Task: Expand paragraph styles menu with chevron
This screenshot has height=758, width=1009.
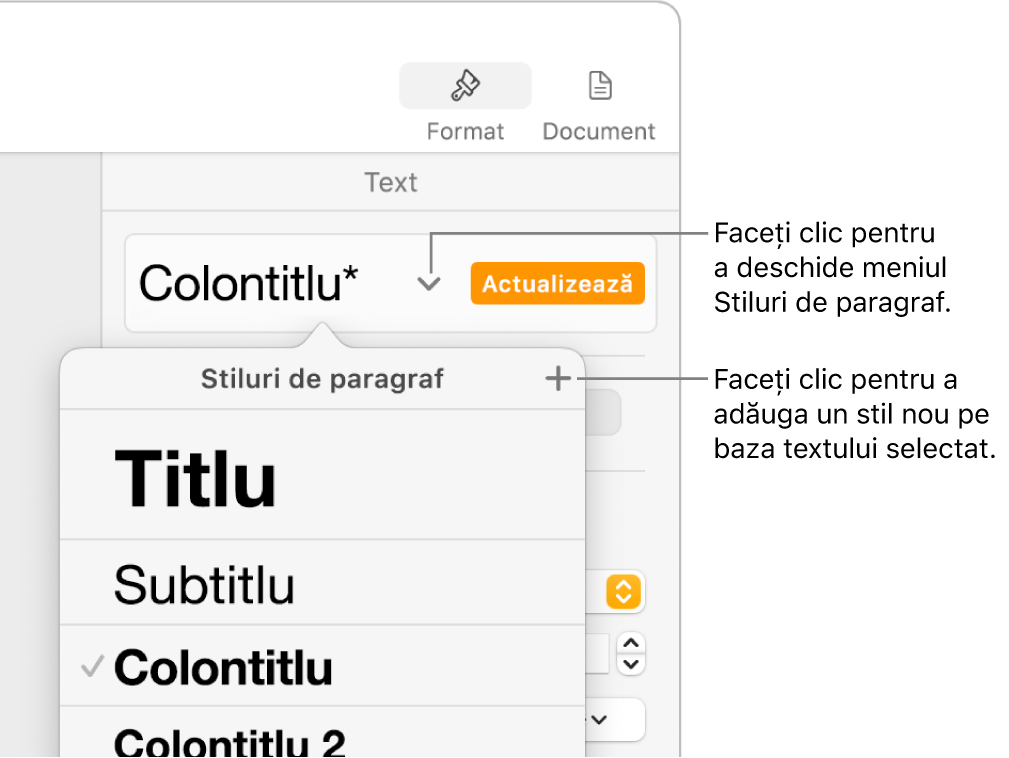Action: [429, 283]
